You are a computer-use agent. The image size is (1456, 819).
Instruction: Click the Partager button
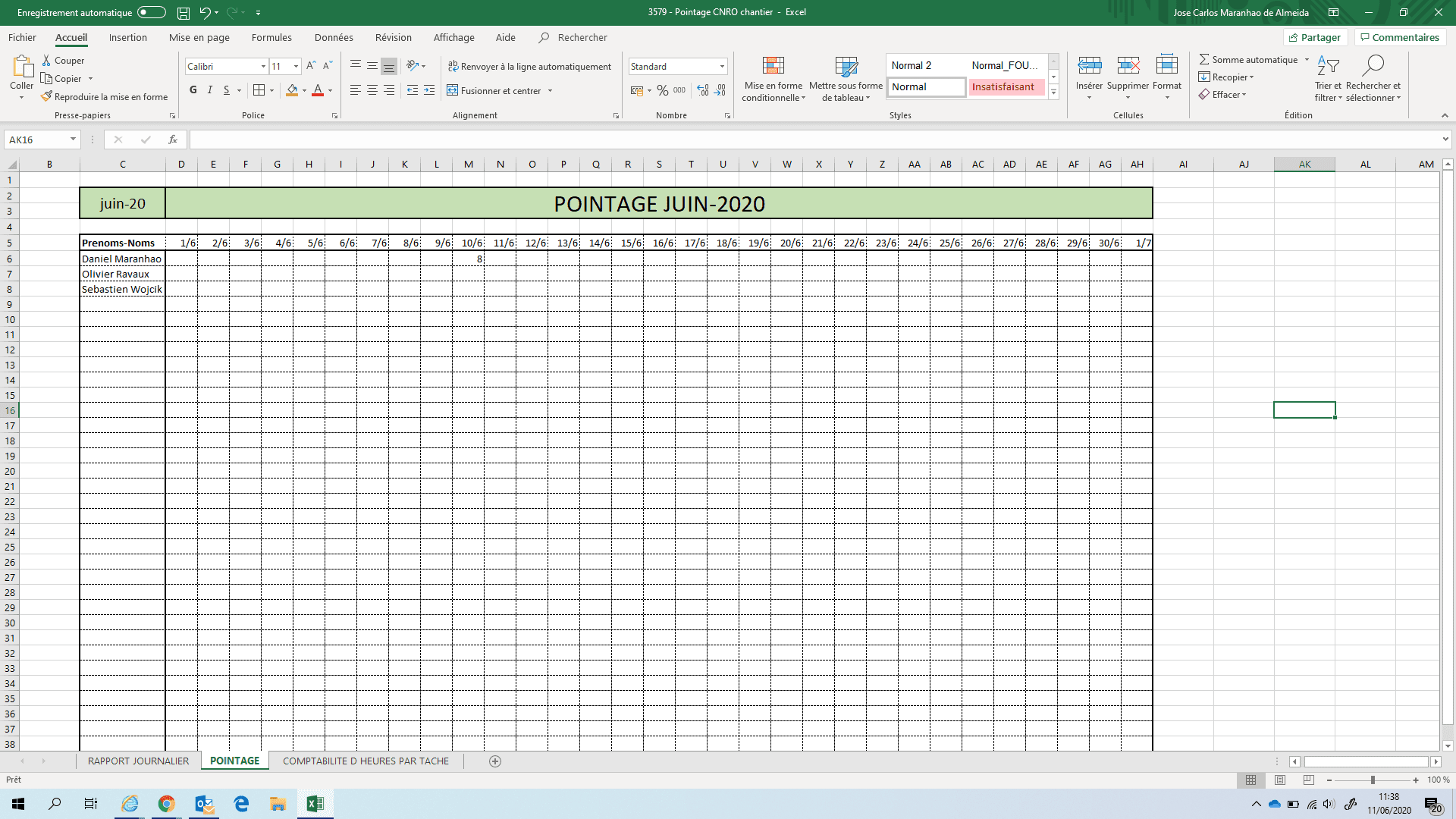[x=1314, y=38]
